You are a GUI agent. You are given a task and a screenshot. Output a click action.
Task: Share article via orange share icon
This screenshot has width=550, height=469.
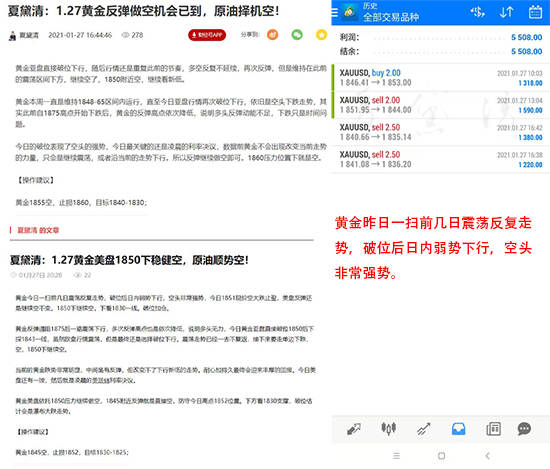pyautogui.click(x=273, y=35)
